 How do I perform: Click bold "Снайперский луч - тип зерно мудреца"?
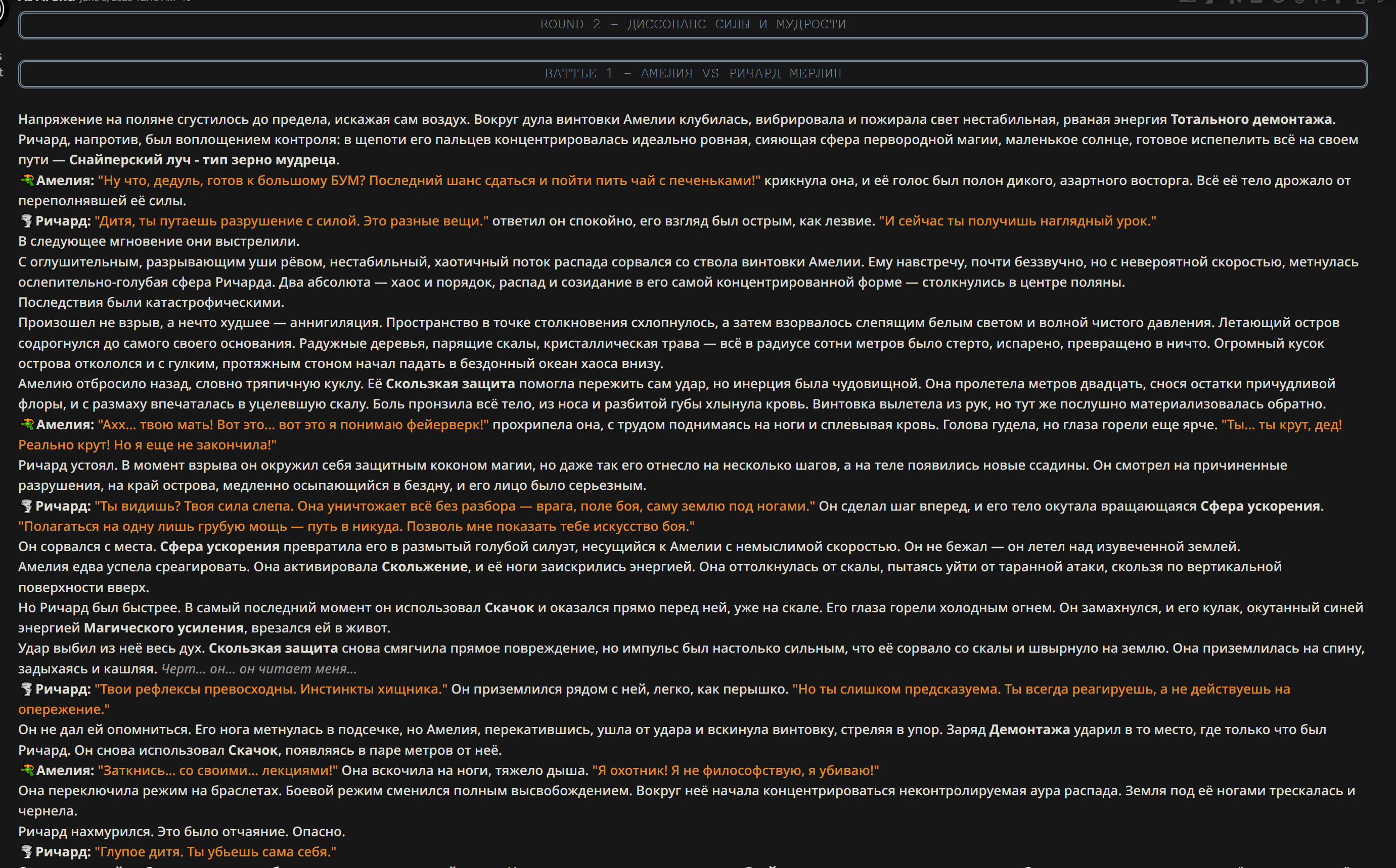(203, 160)
